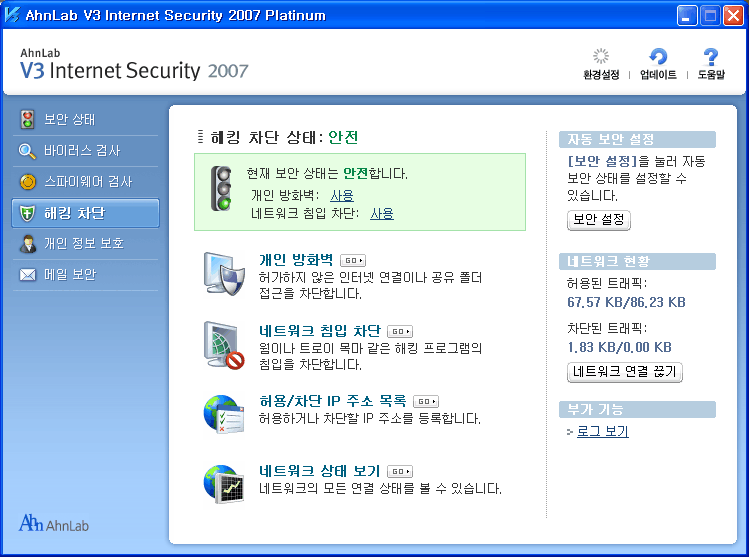Click the GO button beside 네트워크 상태 보기
The height and width of the screenshot is (557, 749).
click(x=400, y=471)
